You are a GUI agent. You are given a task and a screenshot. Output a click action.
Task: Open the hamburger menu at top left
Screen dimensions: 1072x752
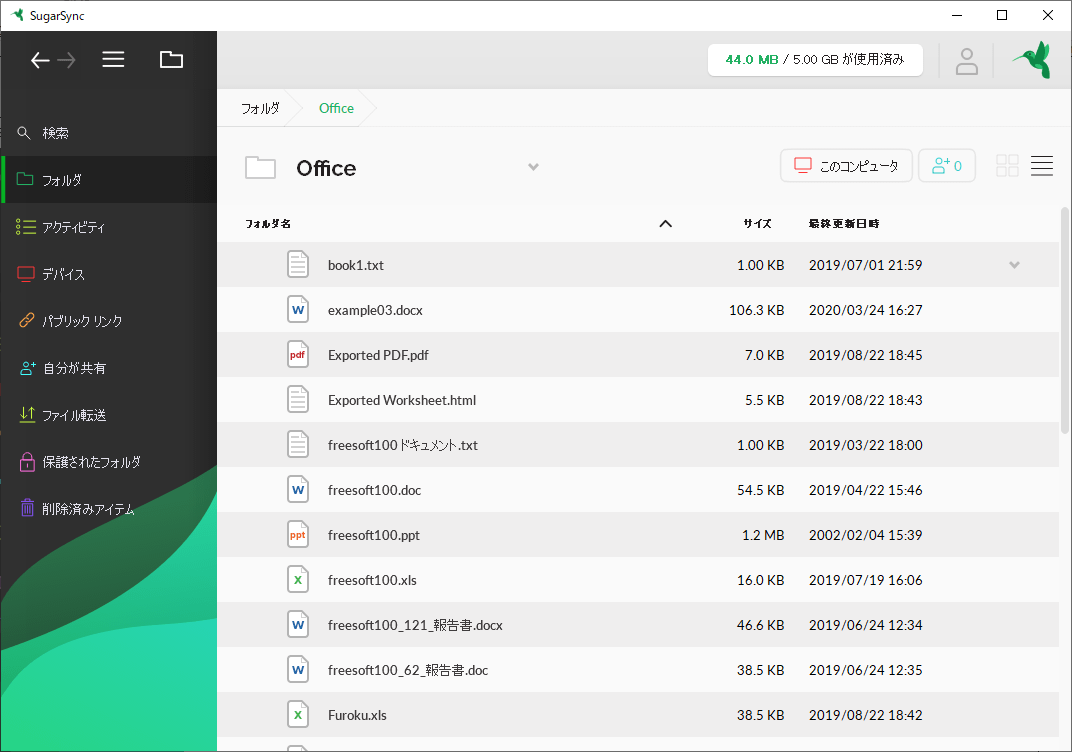tap(113, 59)
